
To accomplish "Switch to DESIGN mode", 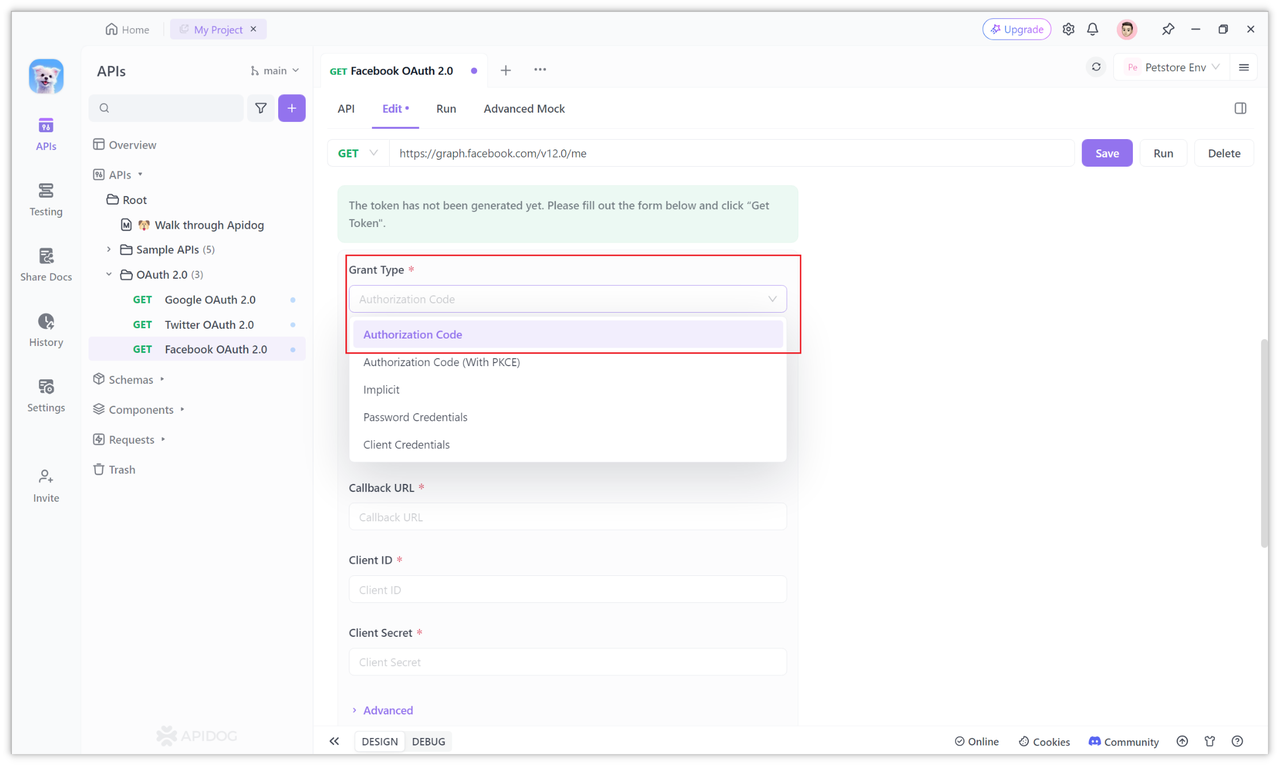I will 380,741.
